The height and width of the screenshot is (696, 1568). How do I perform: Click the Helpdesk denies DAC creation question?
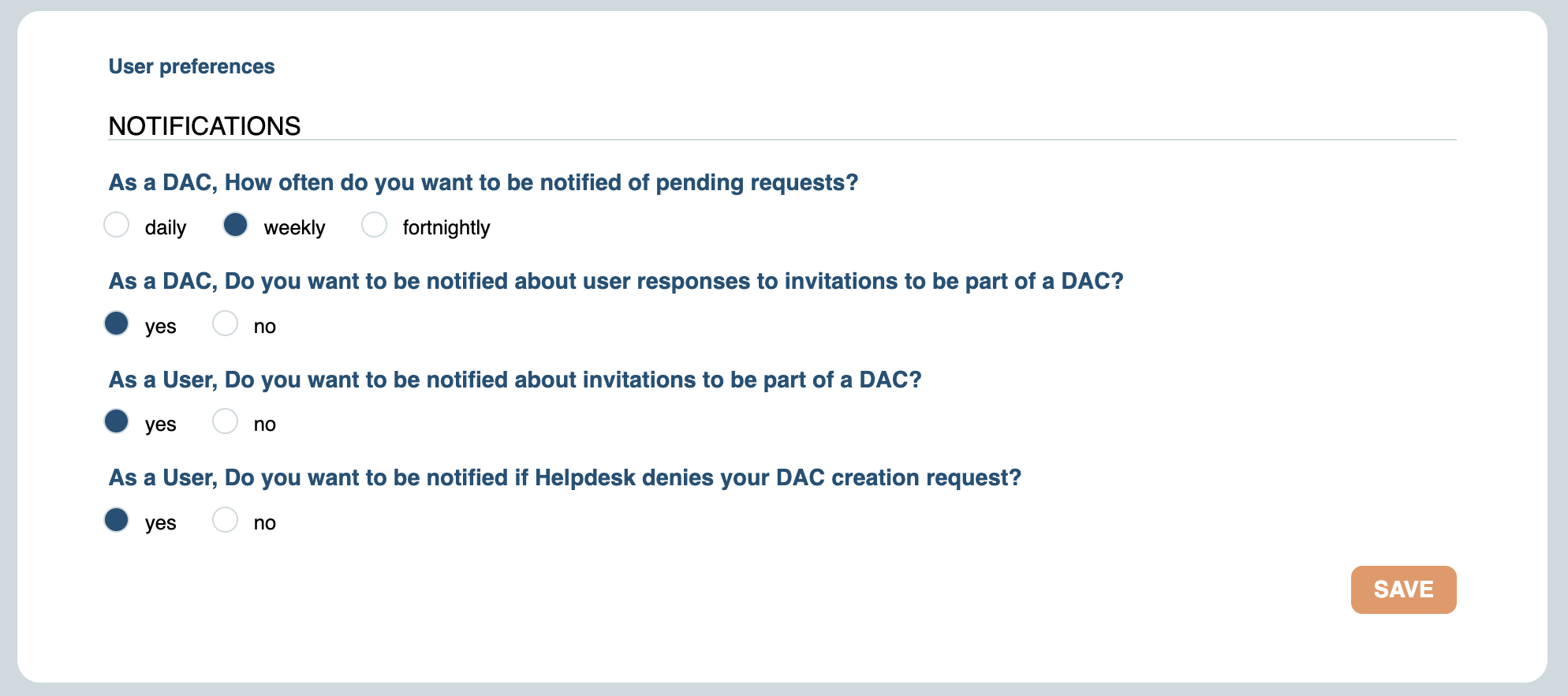564,477
